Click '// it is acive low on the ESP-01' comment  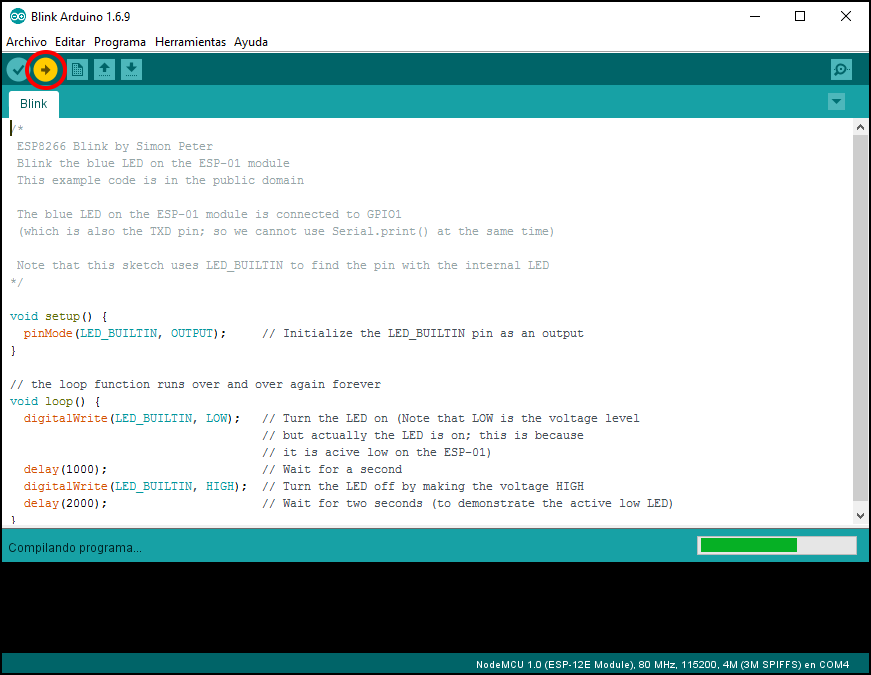(377, 452)
